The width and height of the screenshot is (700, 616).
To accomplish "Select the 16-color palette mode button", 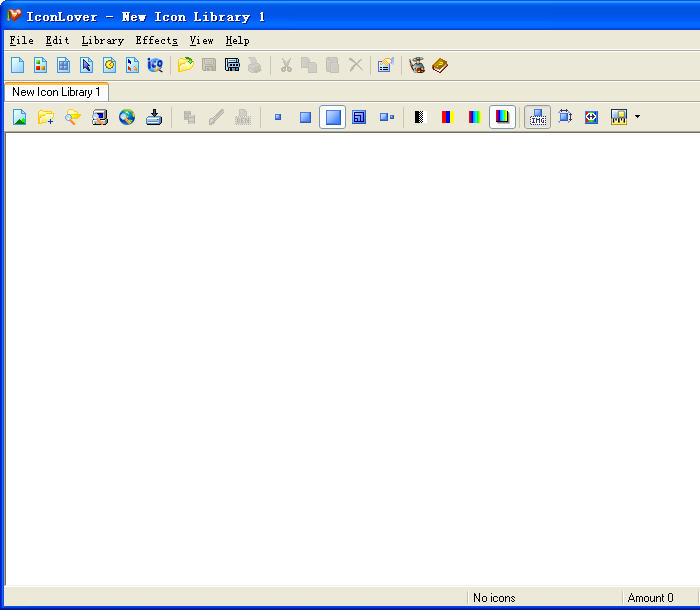I will (447, 117).
